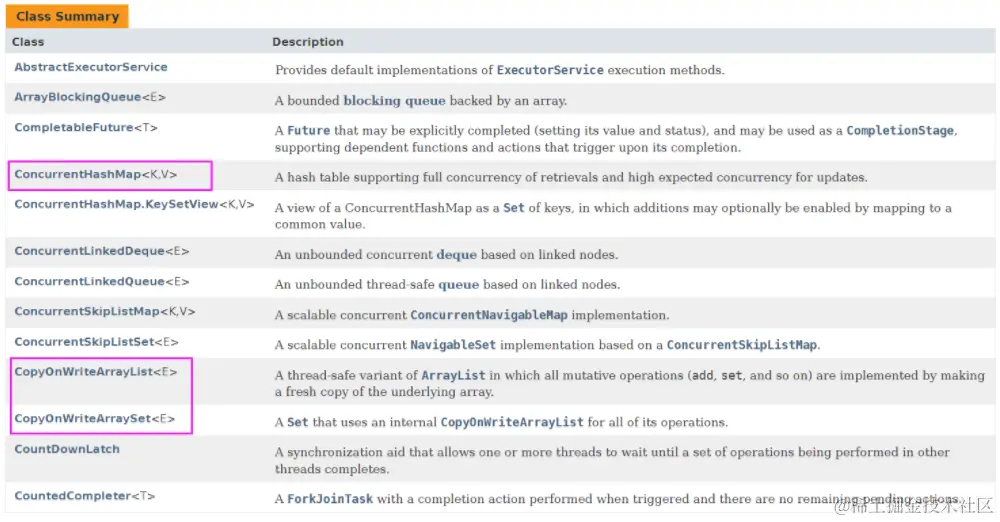This screenshot has width=1000, height=522.
Task: View the CountedCompleter class page
Action: 73,496
